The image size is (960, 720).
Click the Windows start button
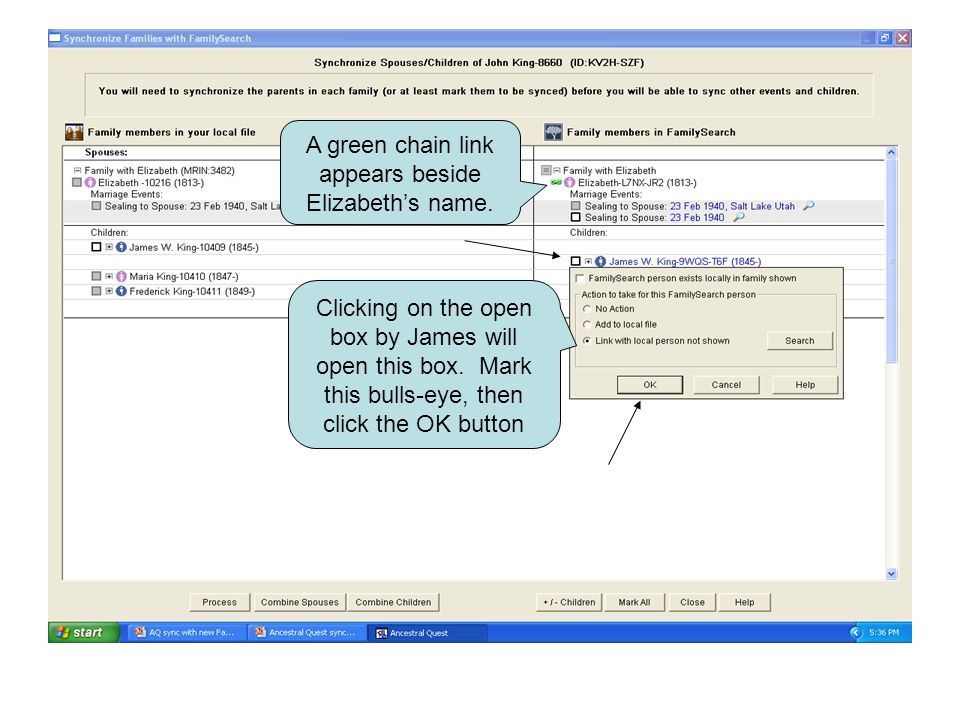[x=84, y=632]
